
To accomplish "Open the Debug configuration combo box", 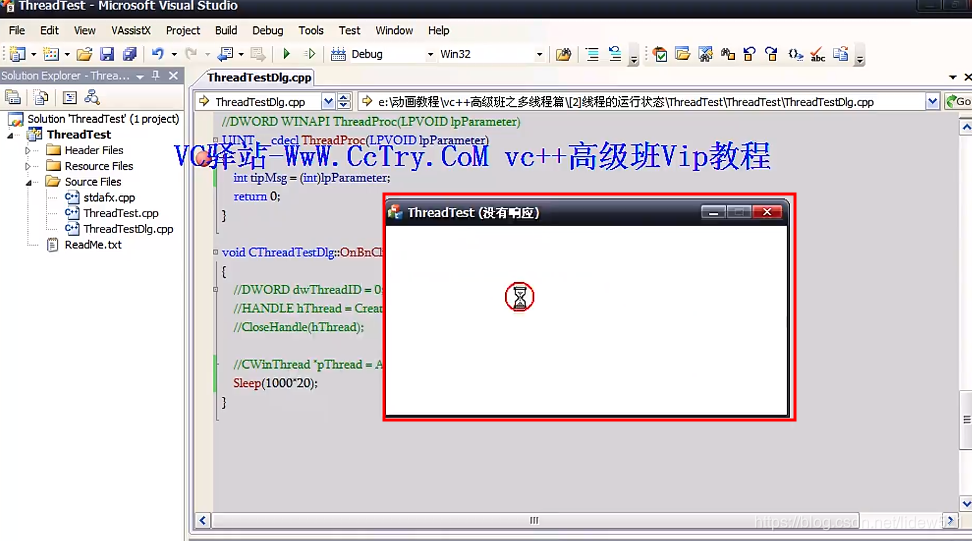I will click(392, 54).
